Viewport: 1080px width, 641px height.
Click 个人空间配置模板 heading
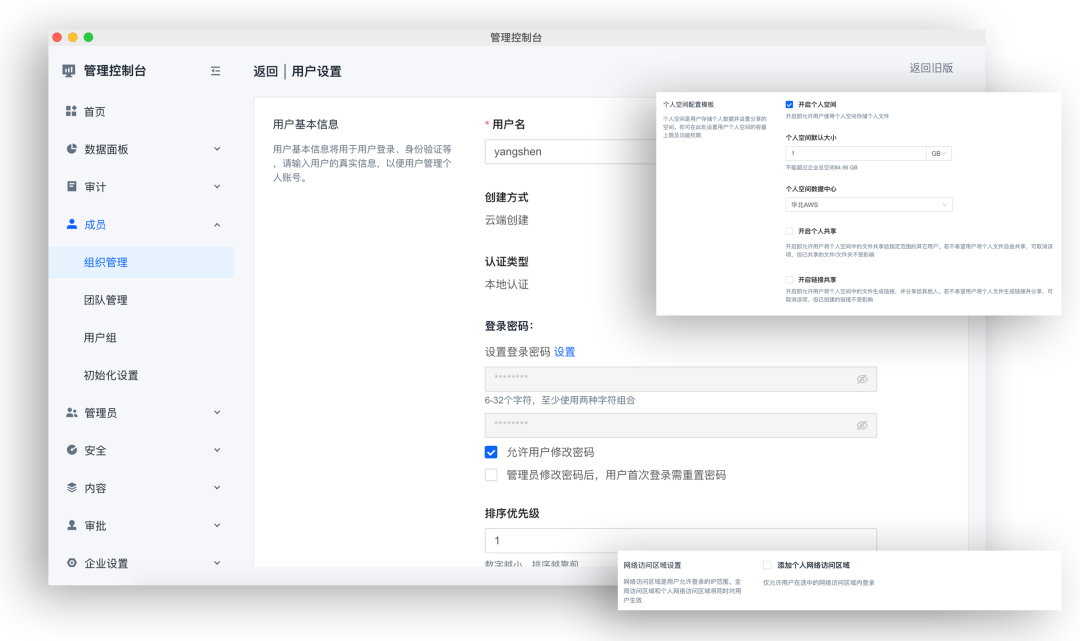coord(688,105)
